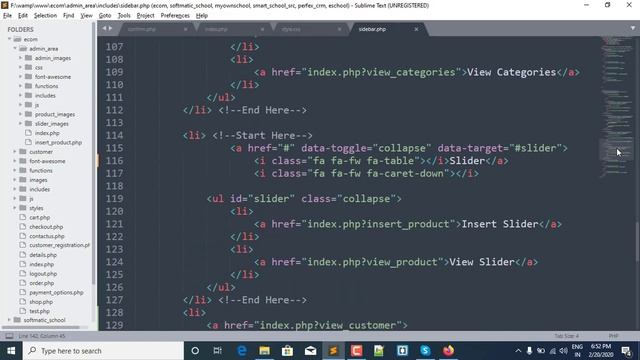This screenshot has height=360, width=640.
Task: Collapse the admin_area folder arrow
Action: [15, 49]
